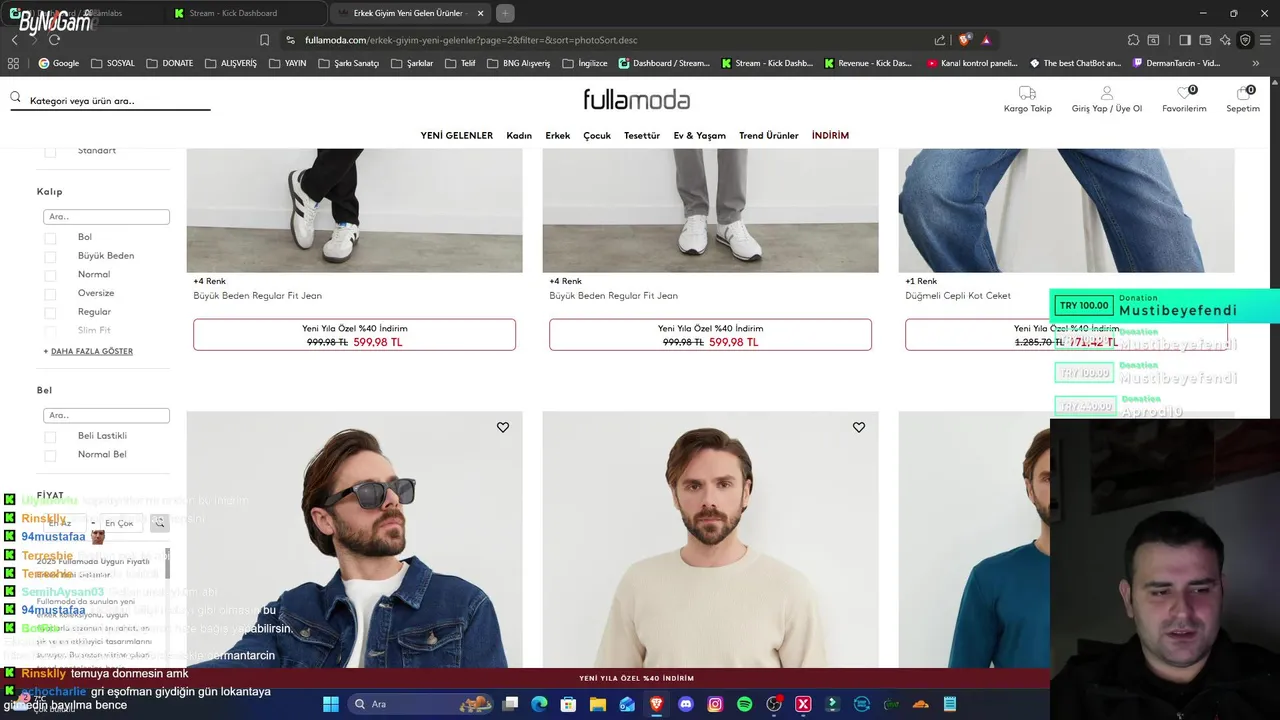The height and width of the screenshot is (720, 1280).
Task: Open Kargo Takip truck icon
Action: click(1027, 93)
